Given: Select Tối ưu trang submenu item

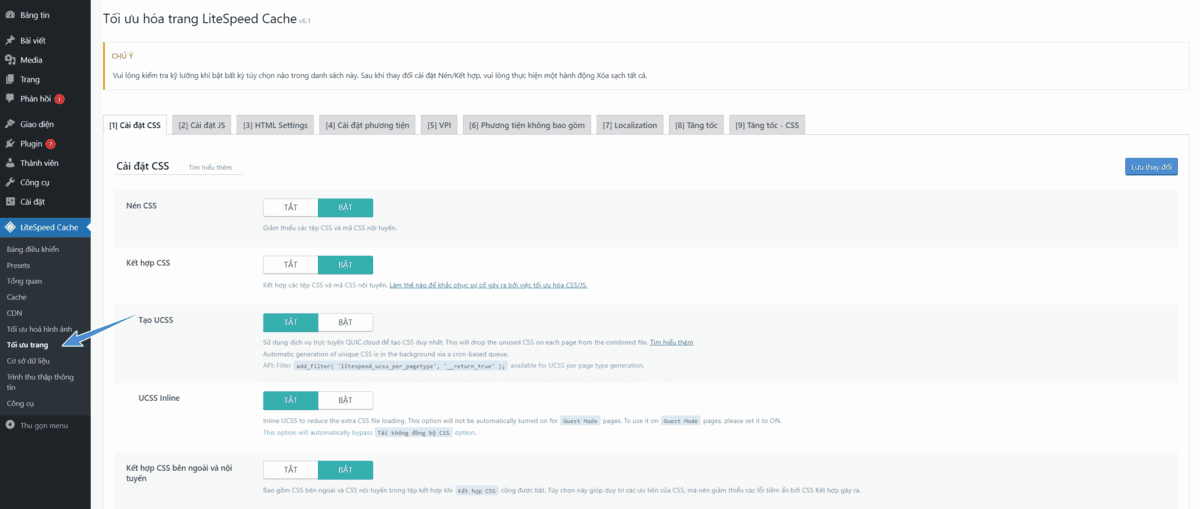Looking at the screenshot, I should coord(28,345).
